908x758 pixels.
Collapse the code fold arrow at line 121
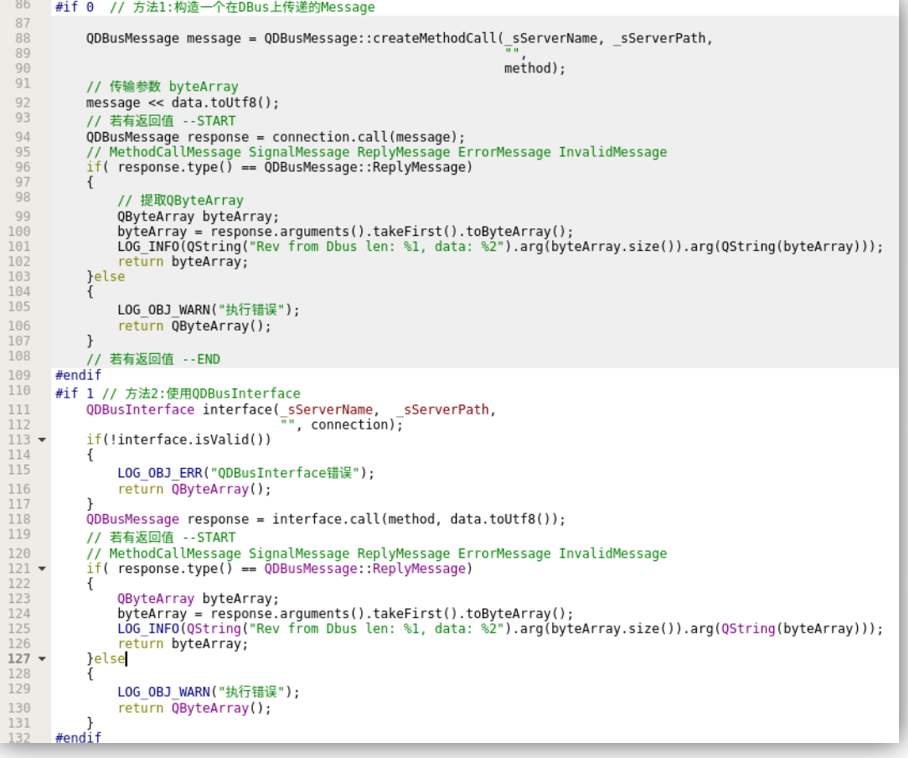pyautogui.click(x=40, y=569)
